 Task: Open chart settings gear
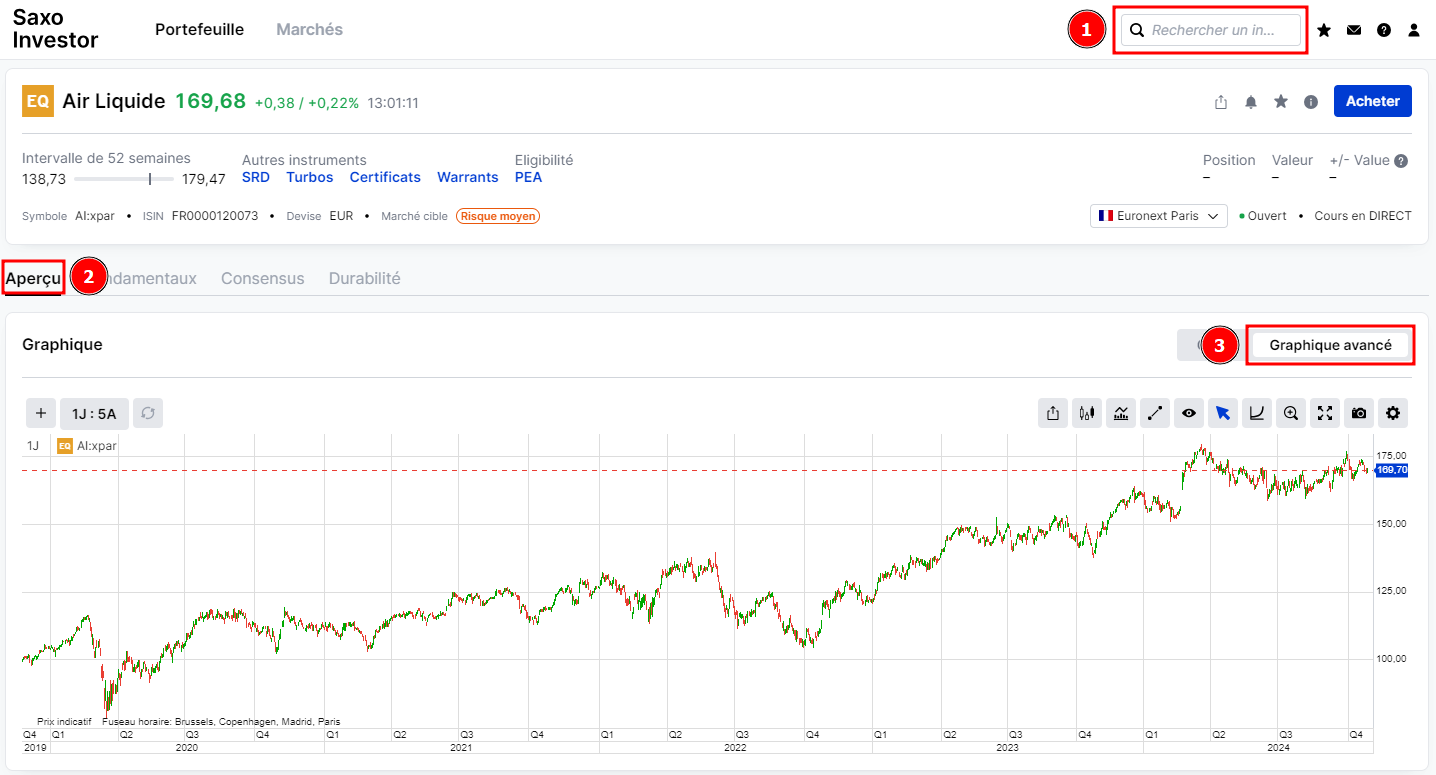coord(1393,413)
